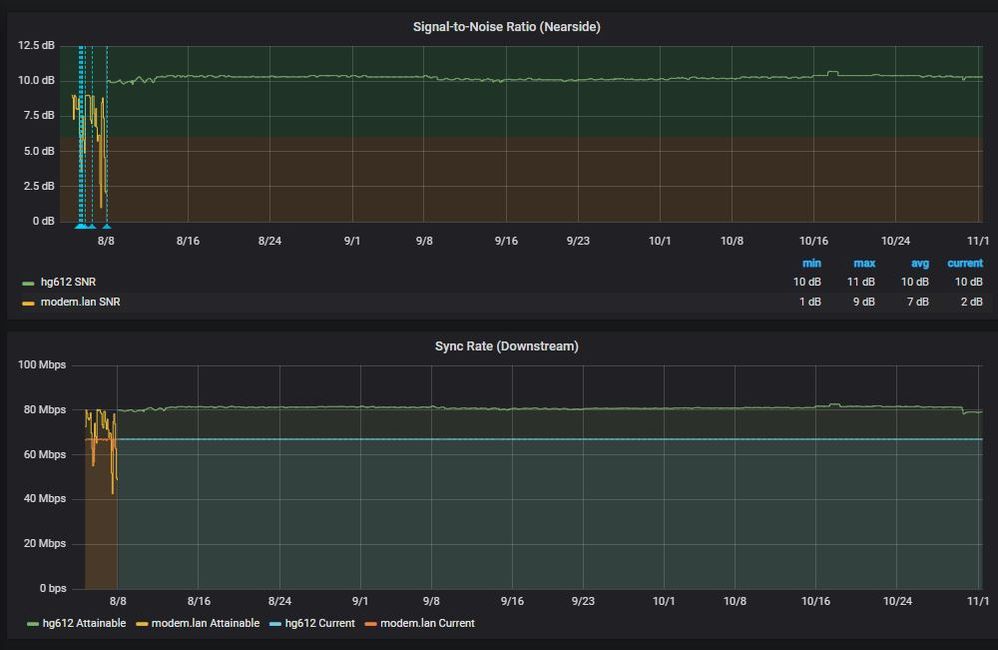Click the modem.lan SNR yellow legend color swatch

[28, 303]
